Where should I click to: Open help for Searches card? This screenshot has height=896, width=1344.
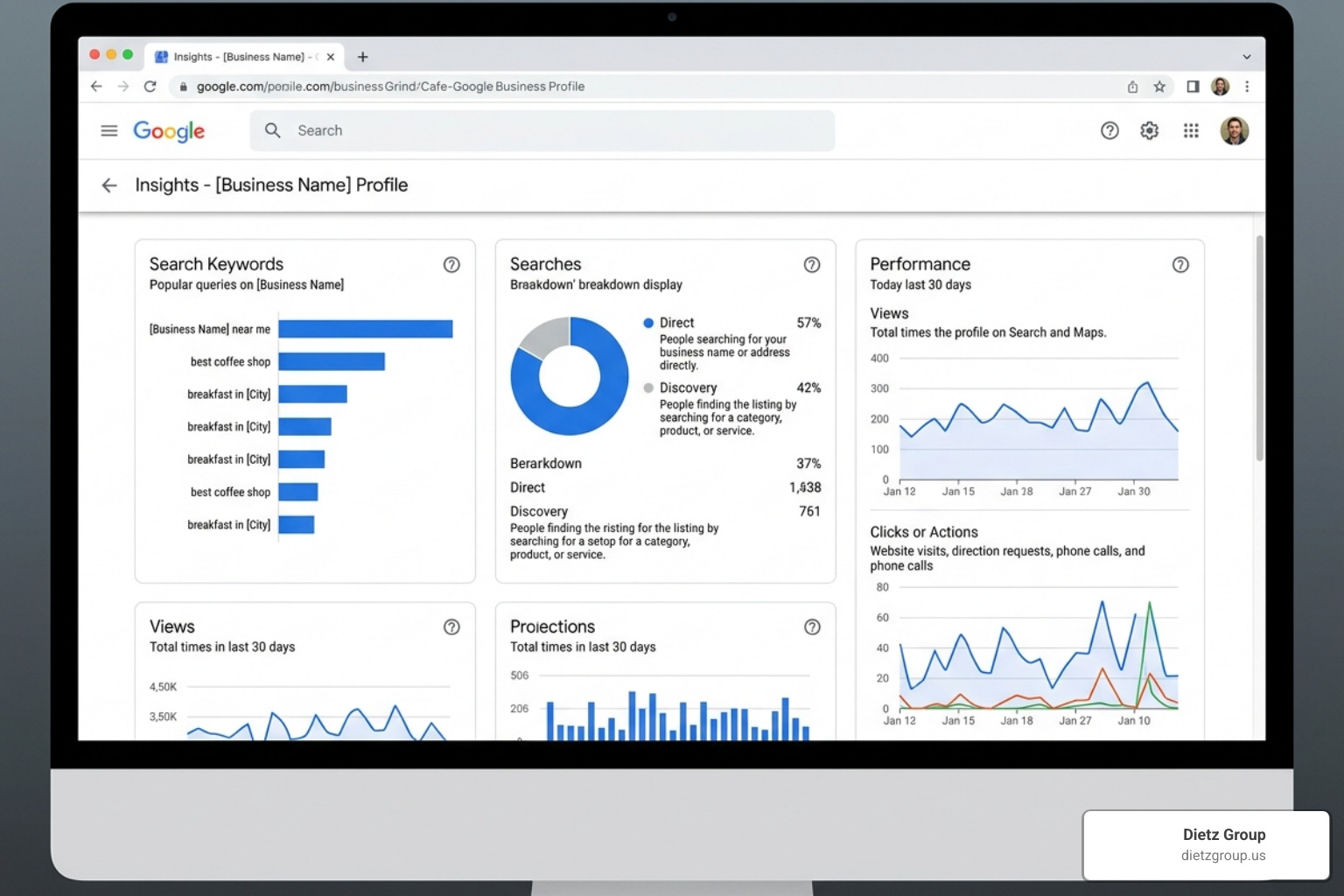point(812,264)
